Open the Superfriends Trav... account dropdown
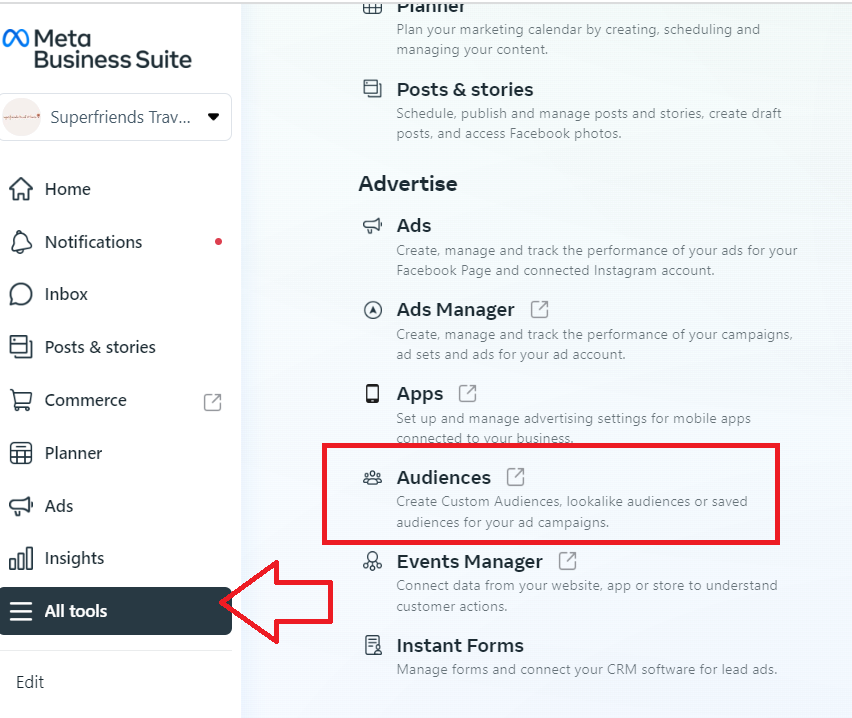This screenshot has height=718, width=852. tap(116, 117)
